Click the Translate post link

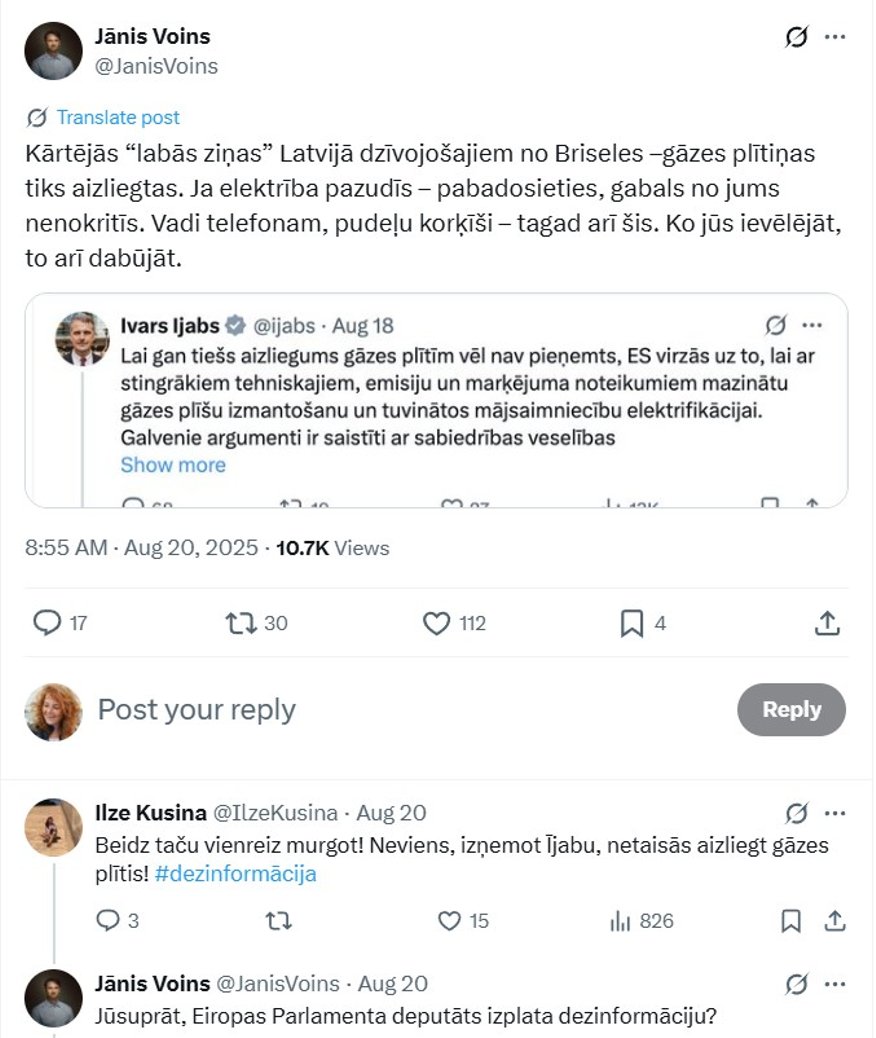(x=118, y=117)
